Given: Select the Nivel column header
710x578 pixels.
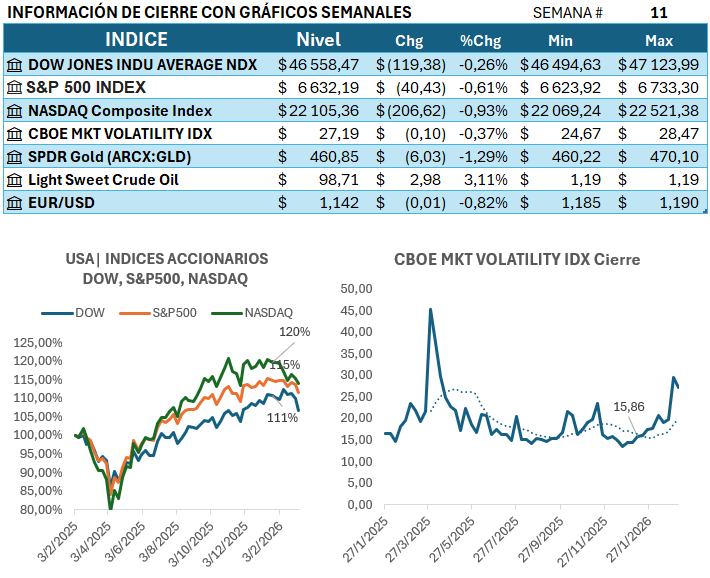Looking at the screenshot, I should [318, 40].
